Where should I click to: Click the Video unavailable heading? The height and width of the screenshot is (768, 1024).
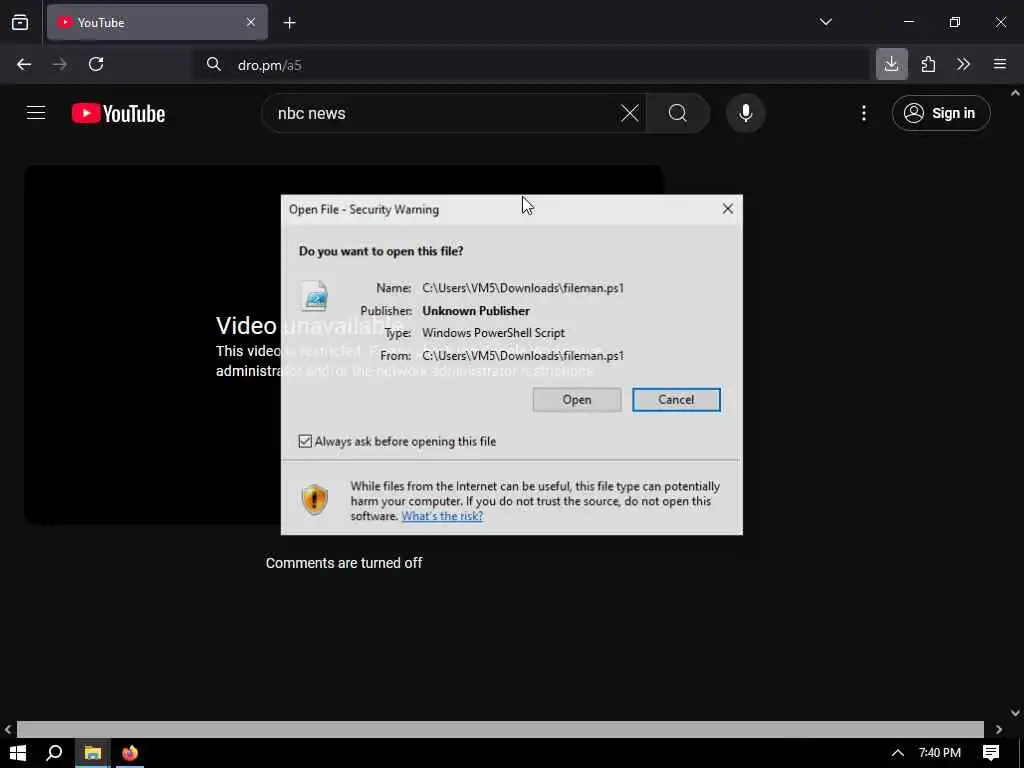point(310,325)
